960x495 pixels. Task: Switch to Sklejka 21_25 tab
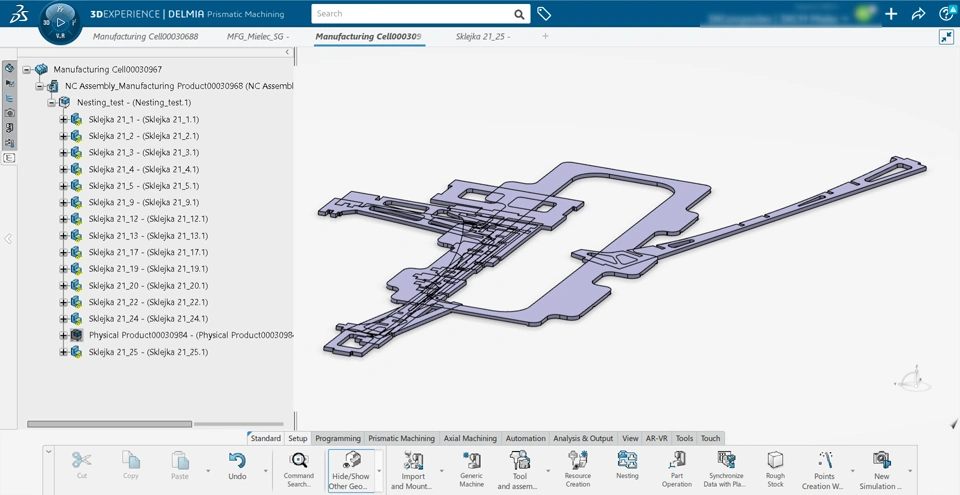pyautogui.click(x=483, y=37)
